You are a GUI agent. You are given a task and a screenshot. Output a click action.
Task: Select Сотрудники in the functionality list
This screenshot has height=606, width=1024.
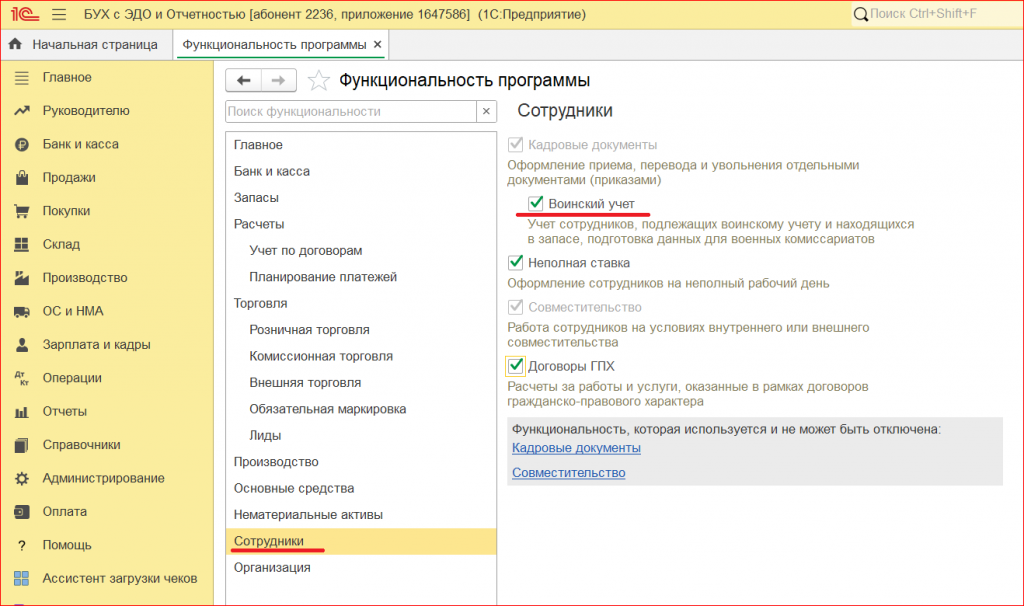(361, 541)
